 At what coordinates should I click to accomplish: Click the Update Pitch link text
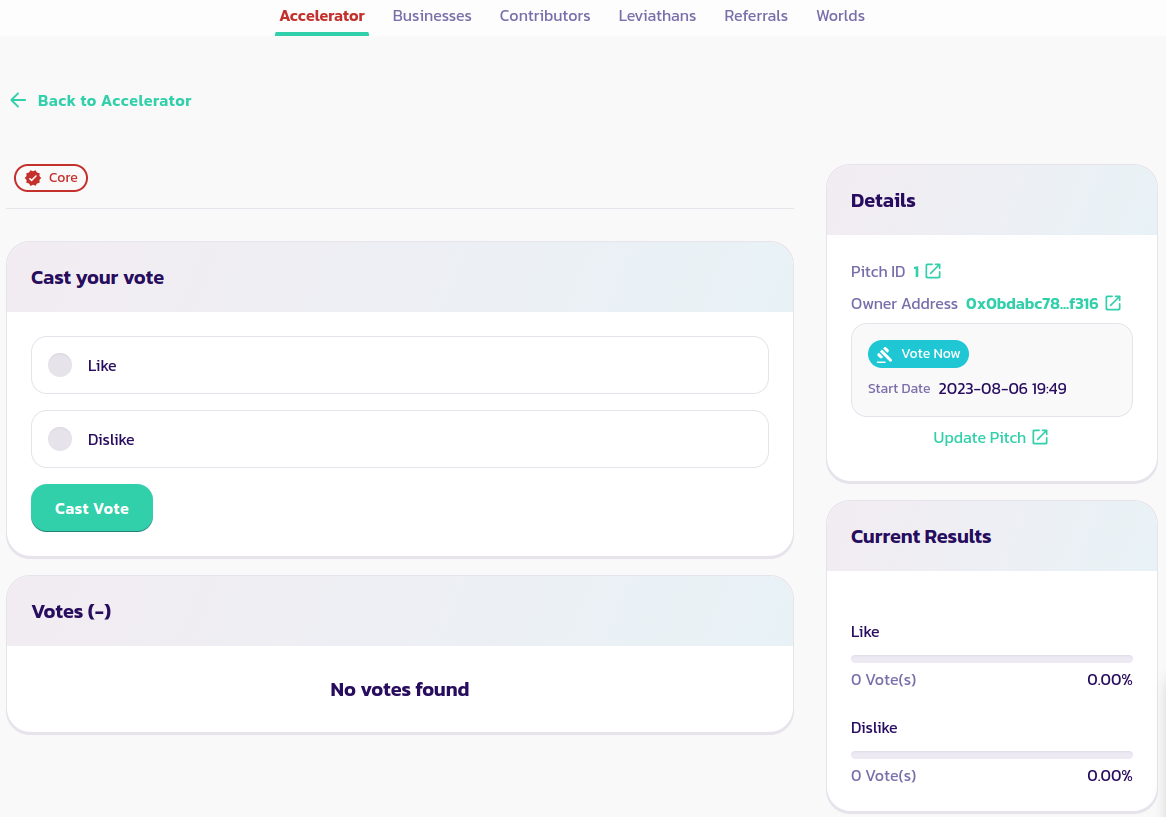[x=979, y=437]
